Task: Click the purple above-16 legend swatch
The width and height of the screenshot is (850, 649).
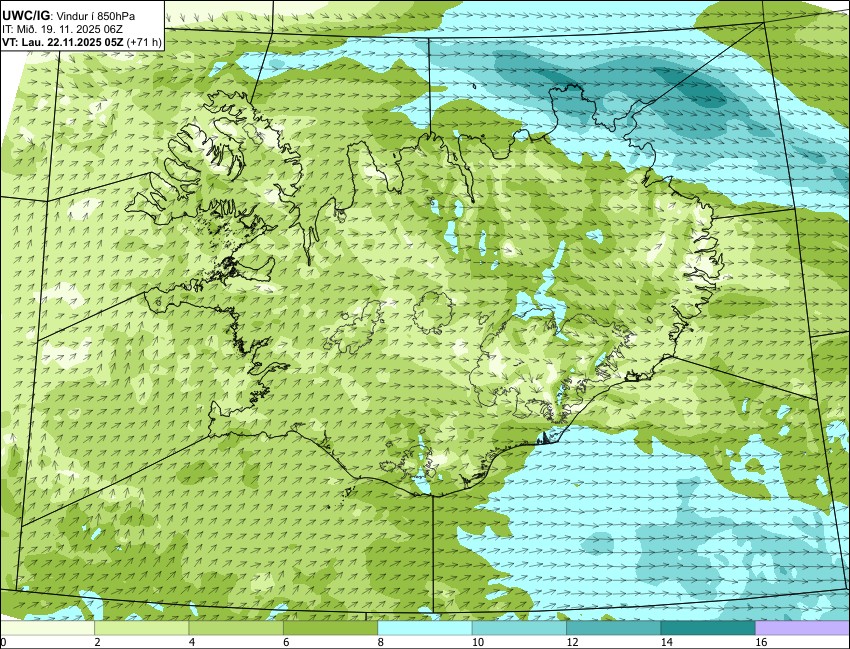Action: click(x=802, y=628)
